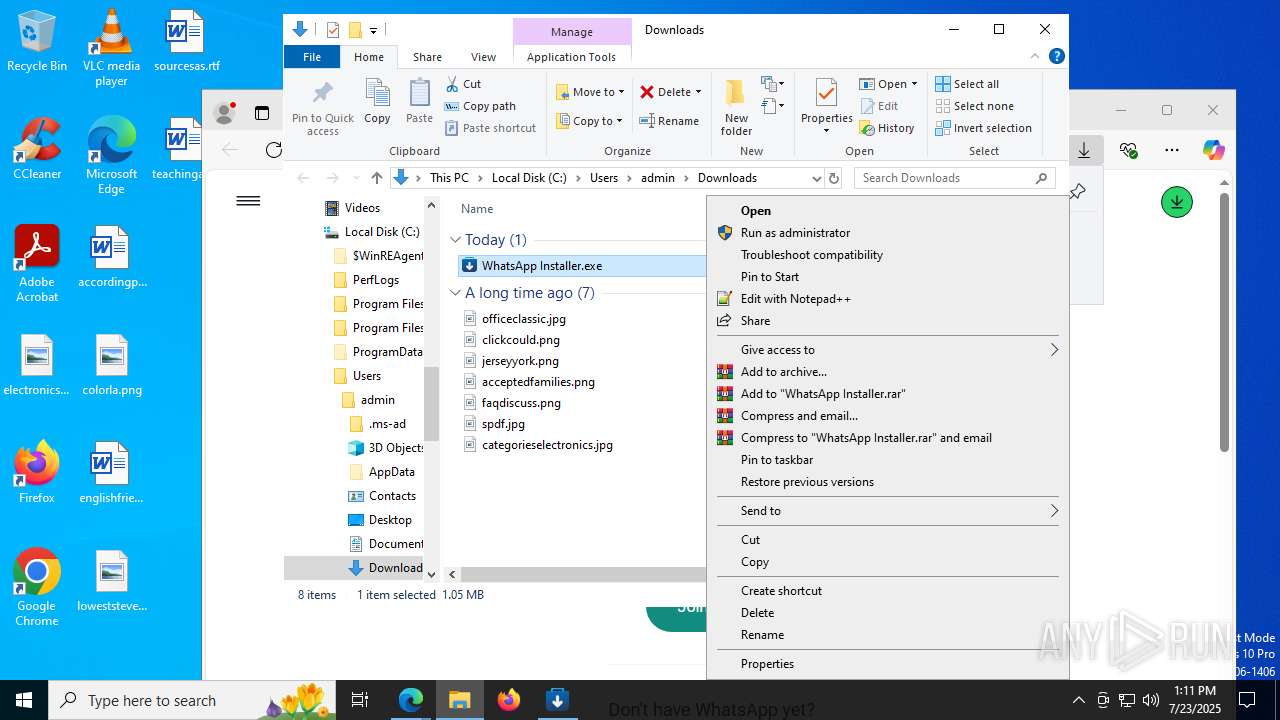Viewport: 1280px width, 720px height.
Task: Click Select none in ribbon
Action: (975, 106)
